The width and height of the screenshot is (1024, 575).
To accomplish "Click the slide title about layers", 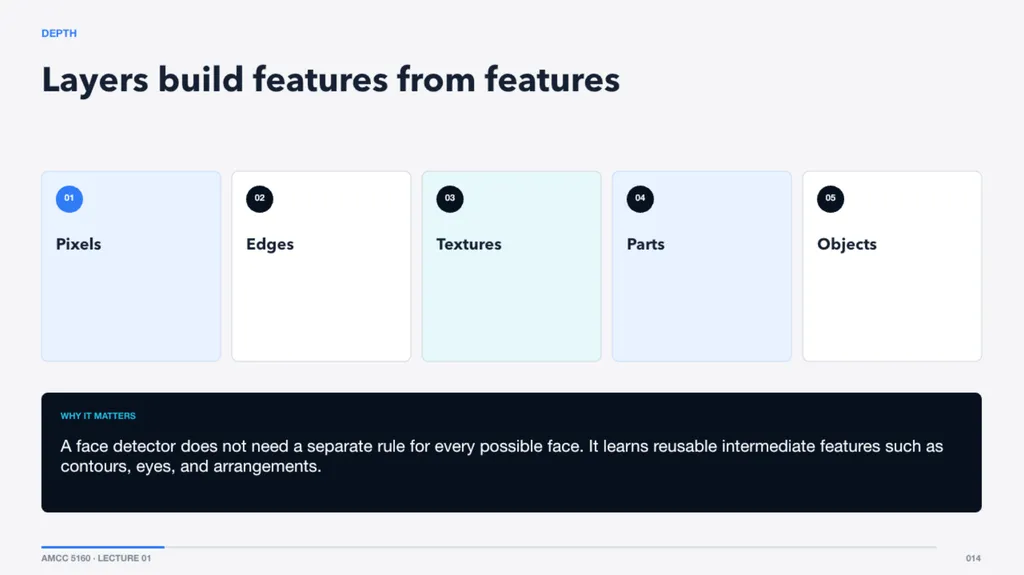I will (x=330, y=80).
